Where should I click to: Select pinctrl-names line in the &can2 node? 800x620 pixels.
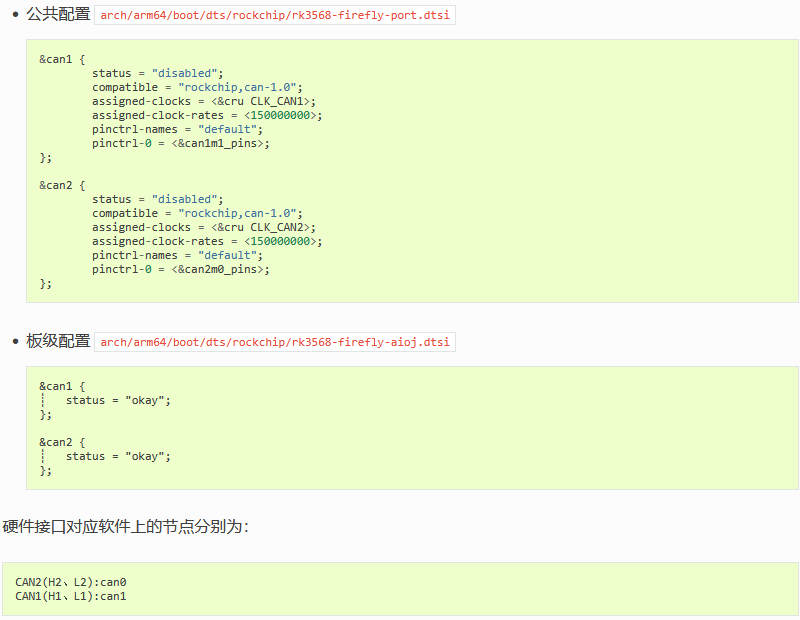pos(177,255)
